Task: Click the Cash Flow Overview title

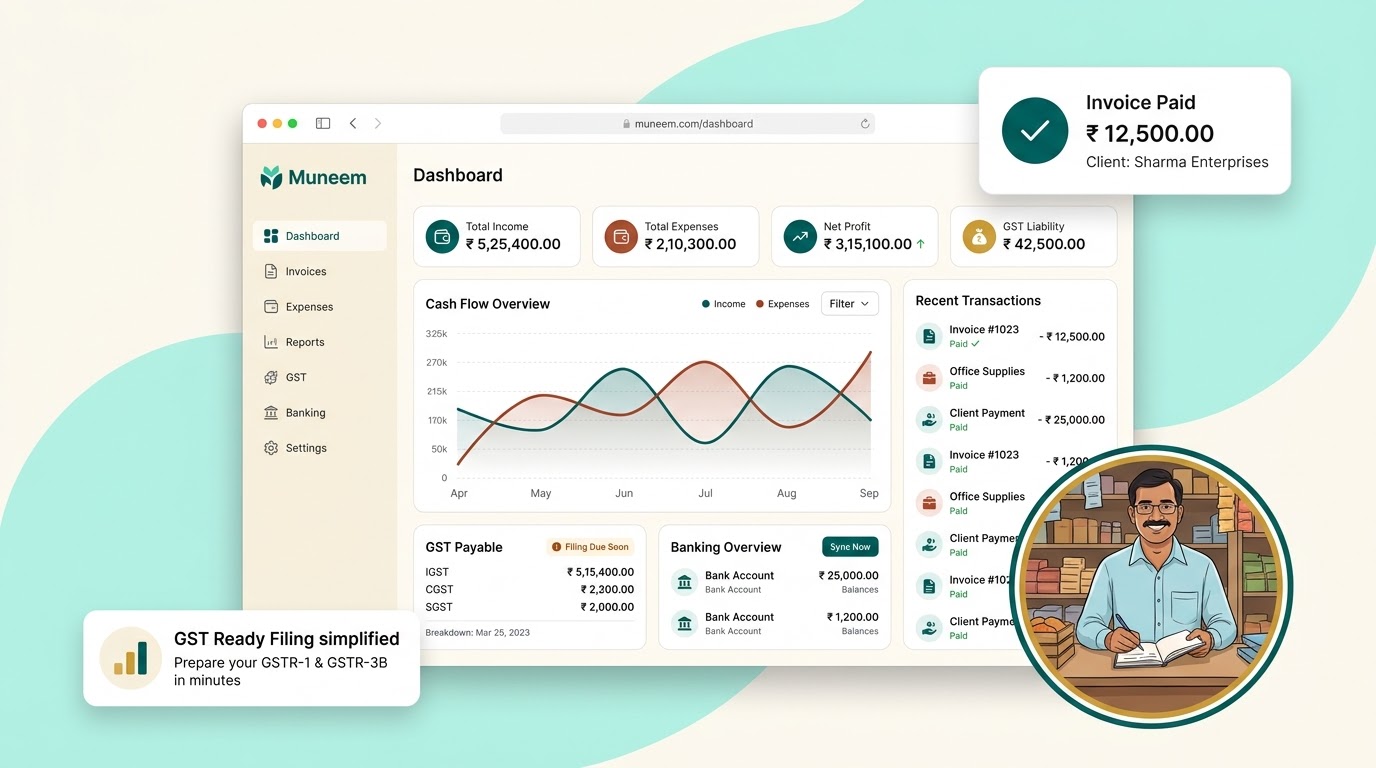Action: coord(488,304)
